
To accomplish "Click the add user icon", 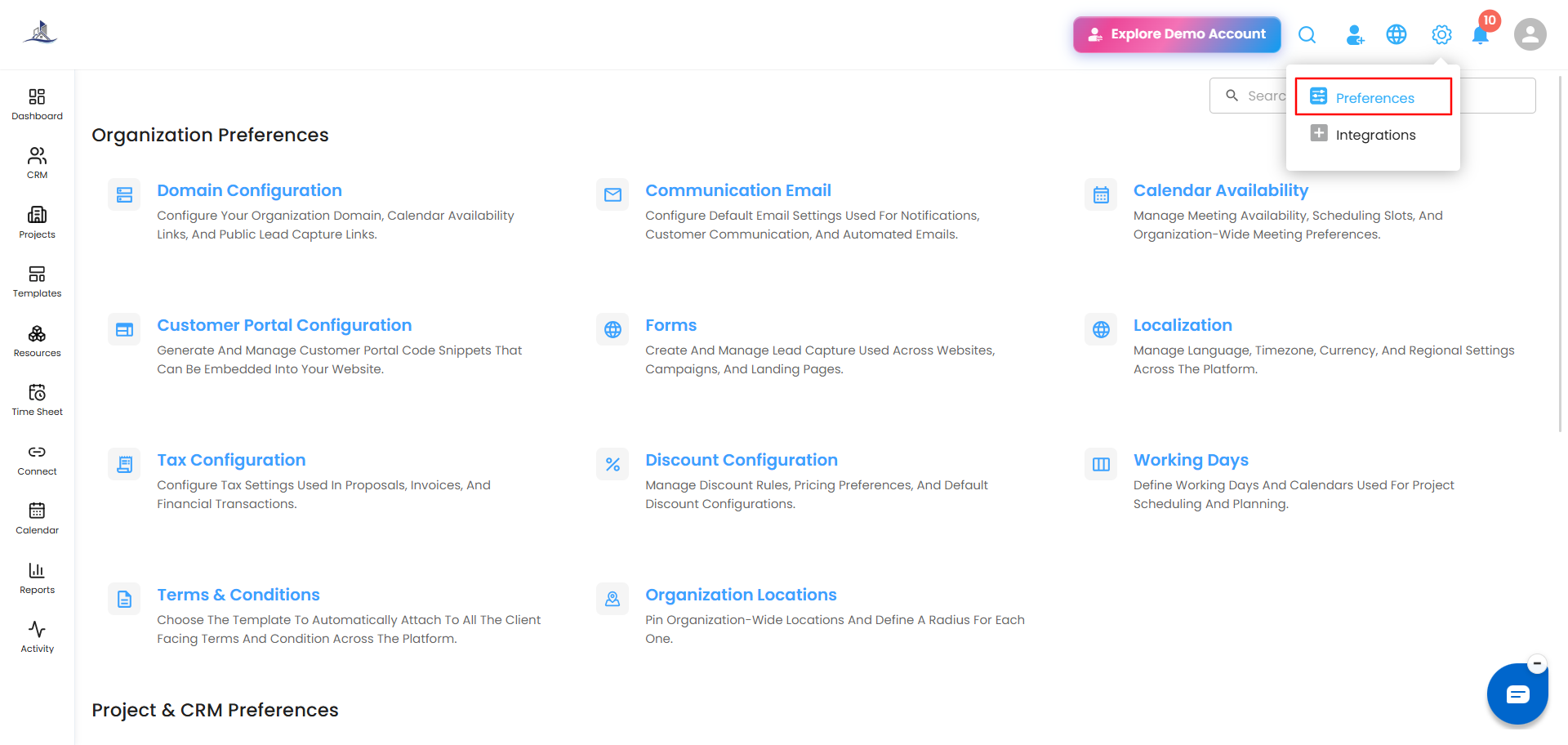I will [x=1354, y=34].
